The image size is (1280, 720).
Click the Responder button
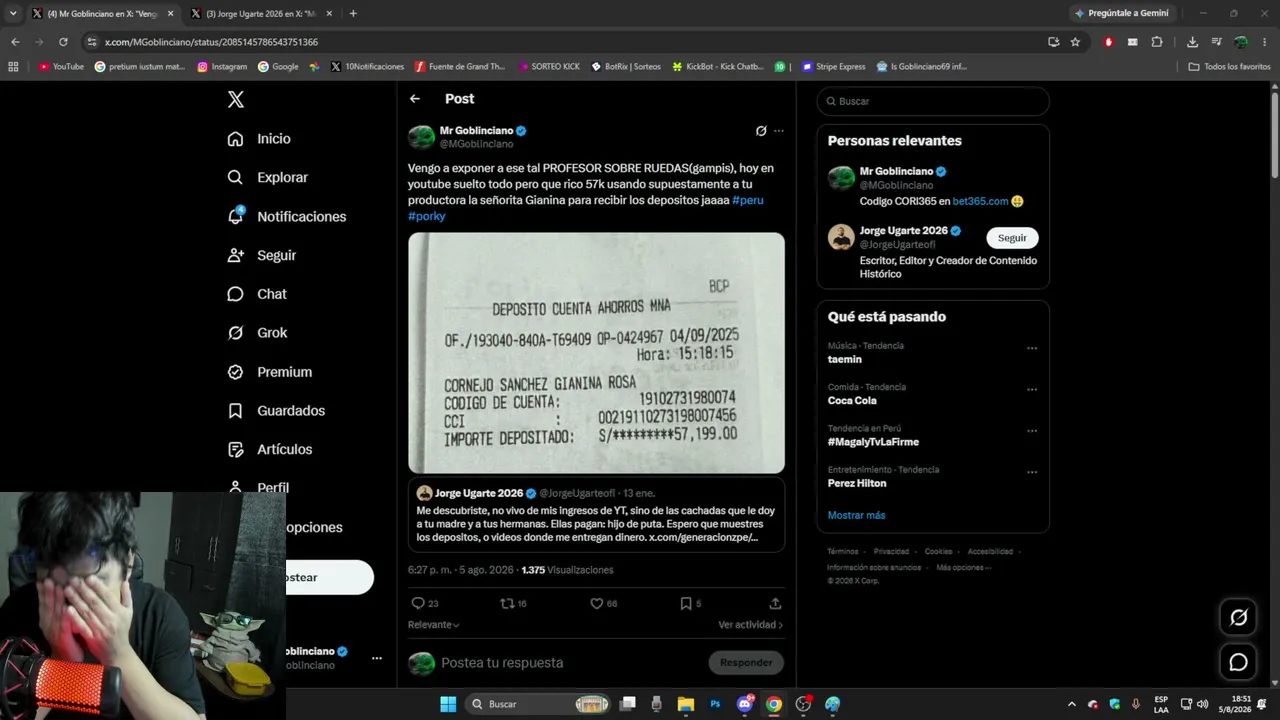(x=746, y=662)
